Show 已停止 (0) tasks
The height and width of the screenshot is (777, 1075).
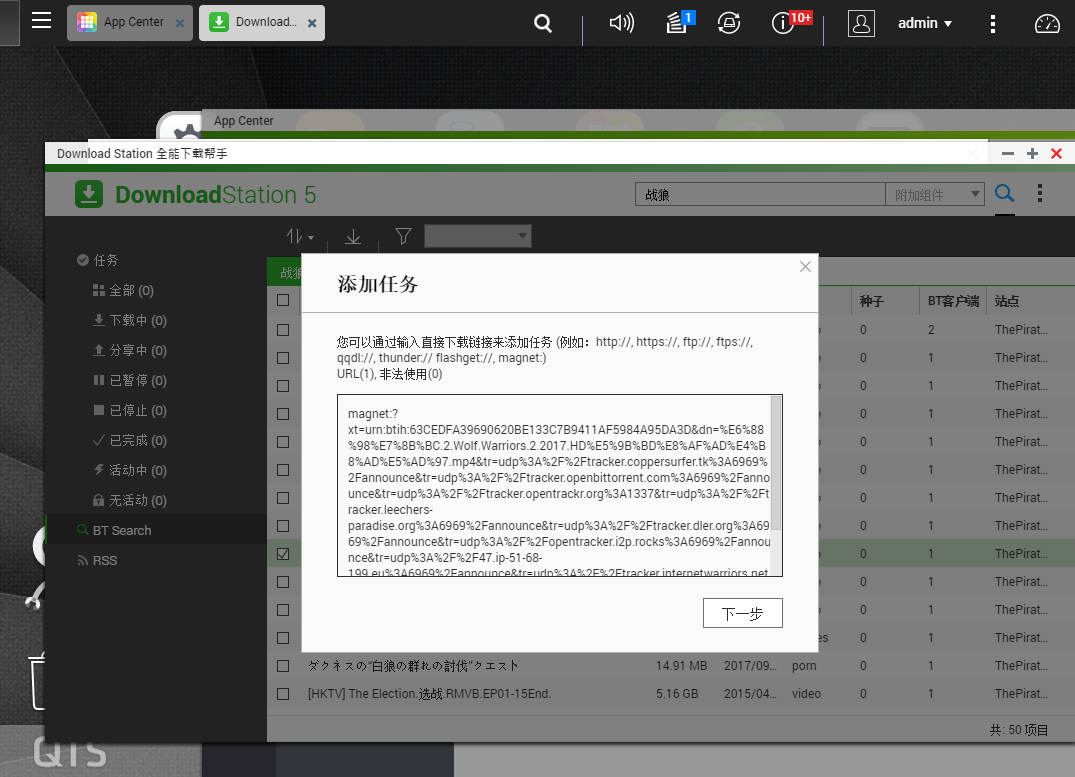[130, 411]
